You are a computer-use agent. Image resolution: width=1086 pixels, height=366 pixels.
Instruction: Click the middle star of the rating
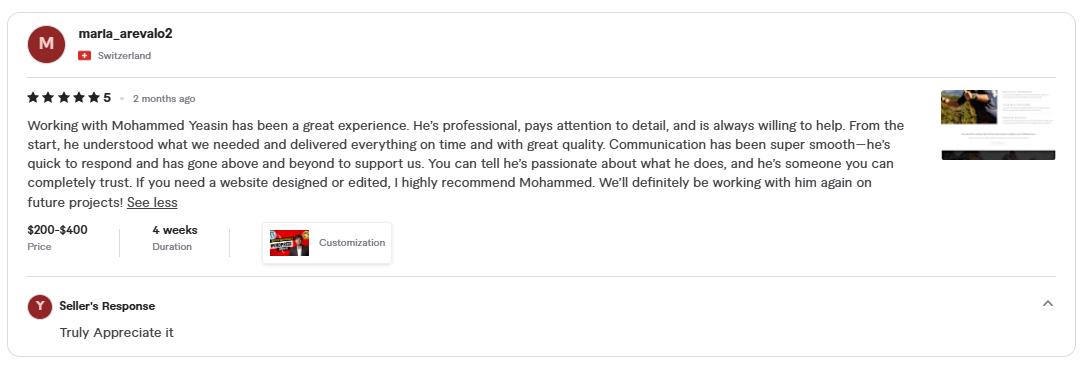(x=64, y=98)
